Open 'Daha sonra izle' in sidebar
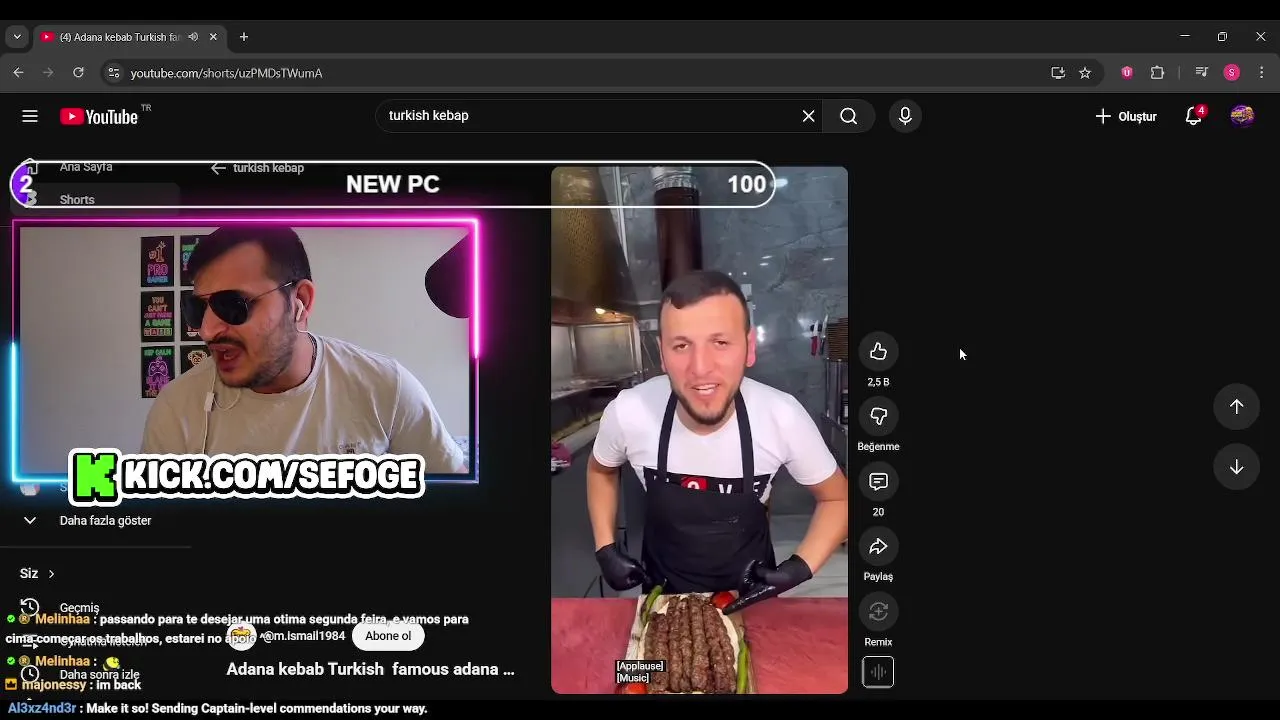This screenshot has width=1280, height=720. 99,675
